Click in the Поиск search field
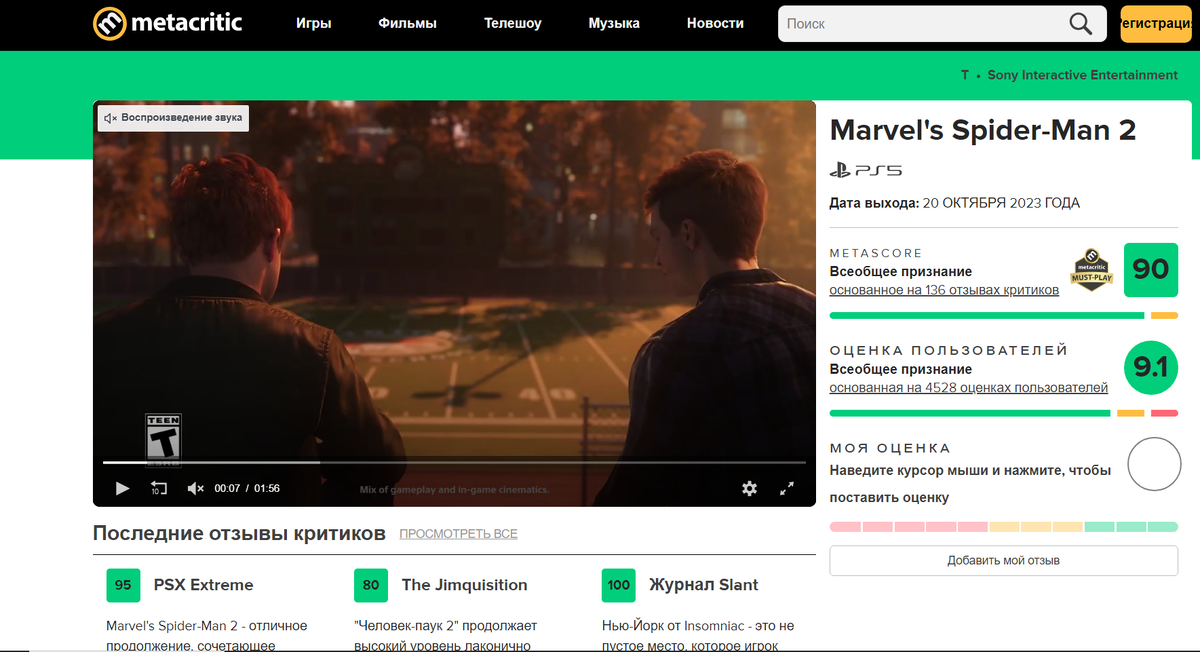 coord(920,24)
